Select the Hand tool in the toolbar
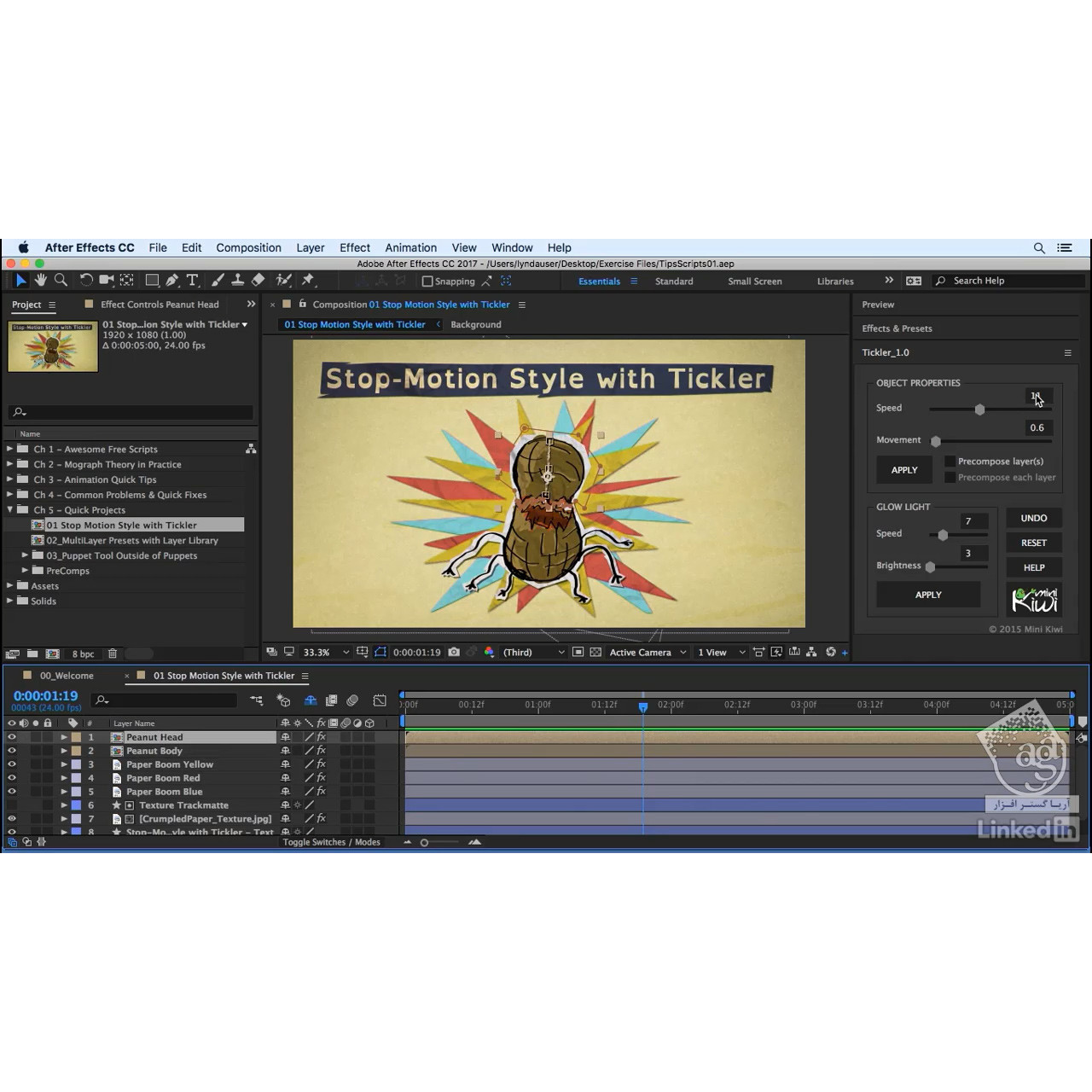Viewport: 1092px width, 1092px height. click(40, 280)
